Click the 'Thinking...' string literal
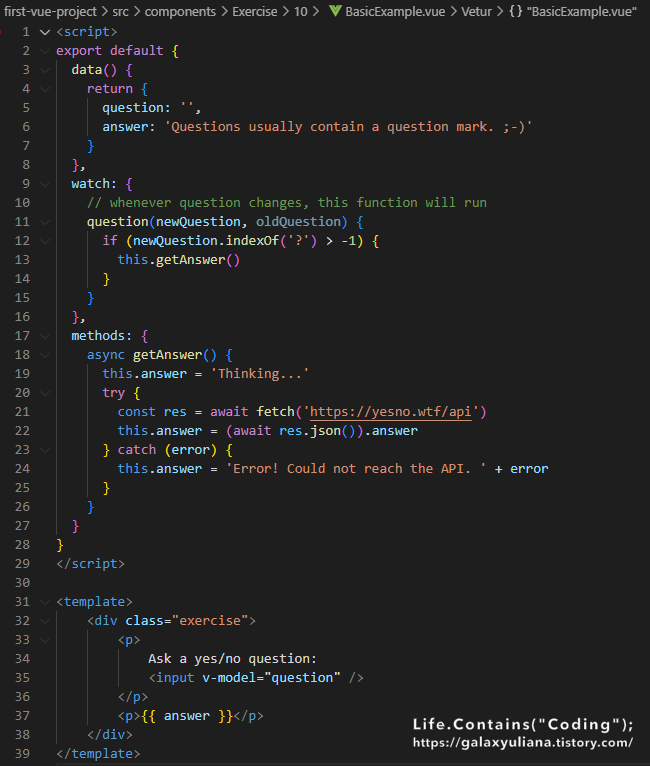This screenshot has height=766, width=650. (259, 374)
